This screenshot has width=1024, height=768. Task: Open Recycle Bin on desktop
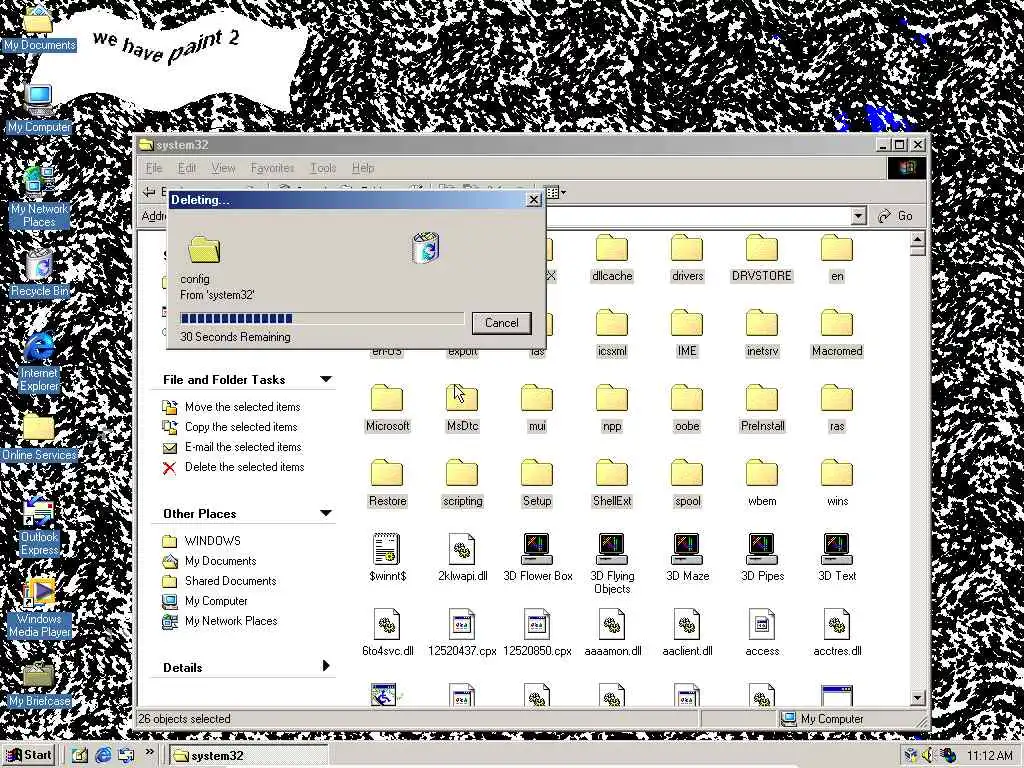pos(39,273)
